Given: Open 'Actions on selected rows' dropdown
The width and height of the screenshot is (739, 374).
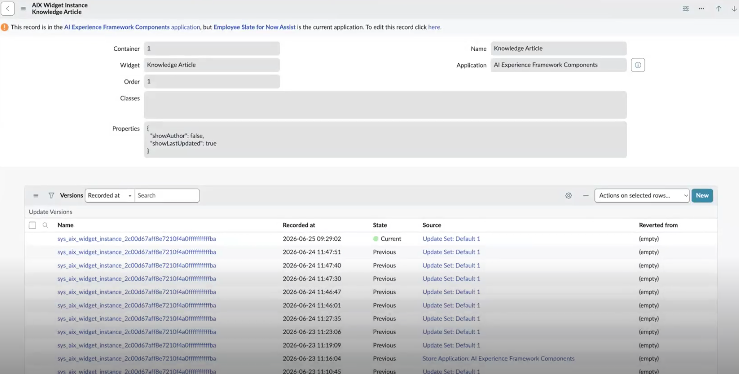Looking at the screenshot, I should (x=641, y=195).
